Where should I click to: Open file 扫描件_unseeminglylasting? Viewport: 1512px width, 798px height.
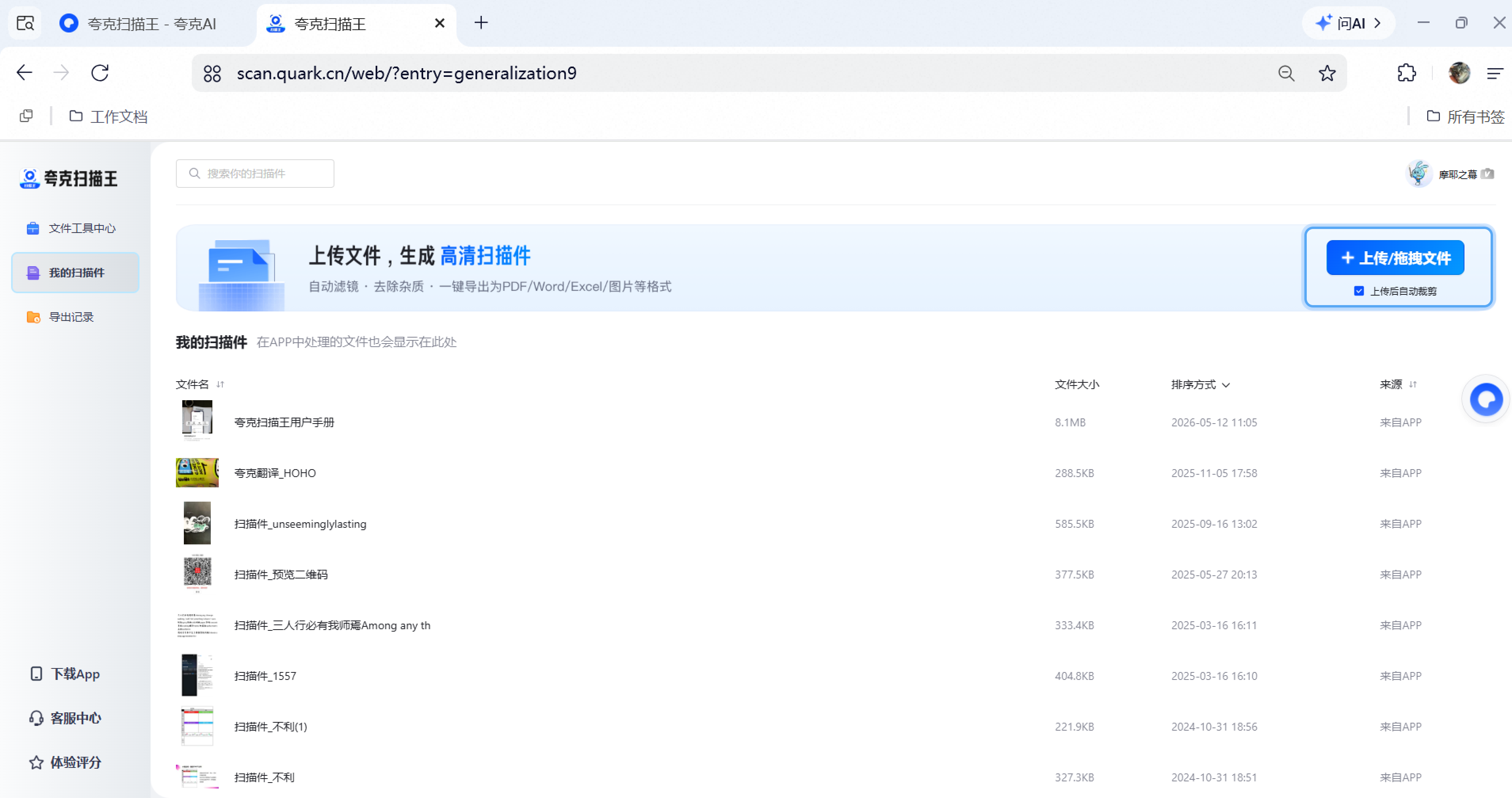click(x=300, y=524)
